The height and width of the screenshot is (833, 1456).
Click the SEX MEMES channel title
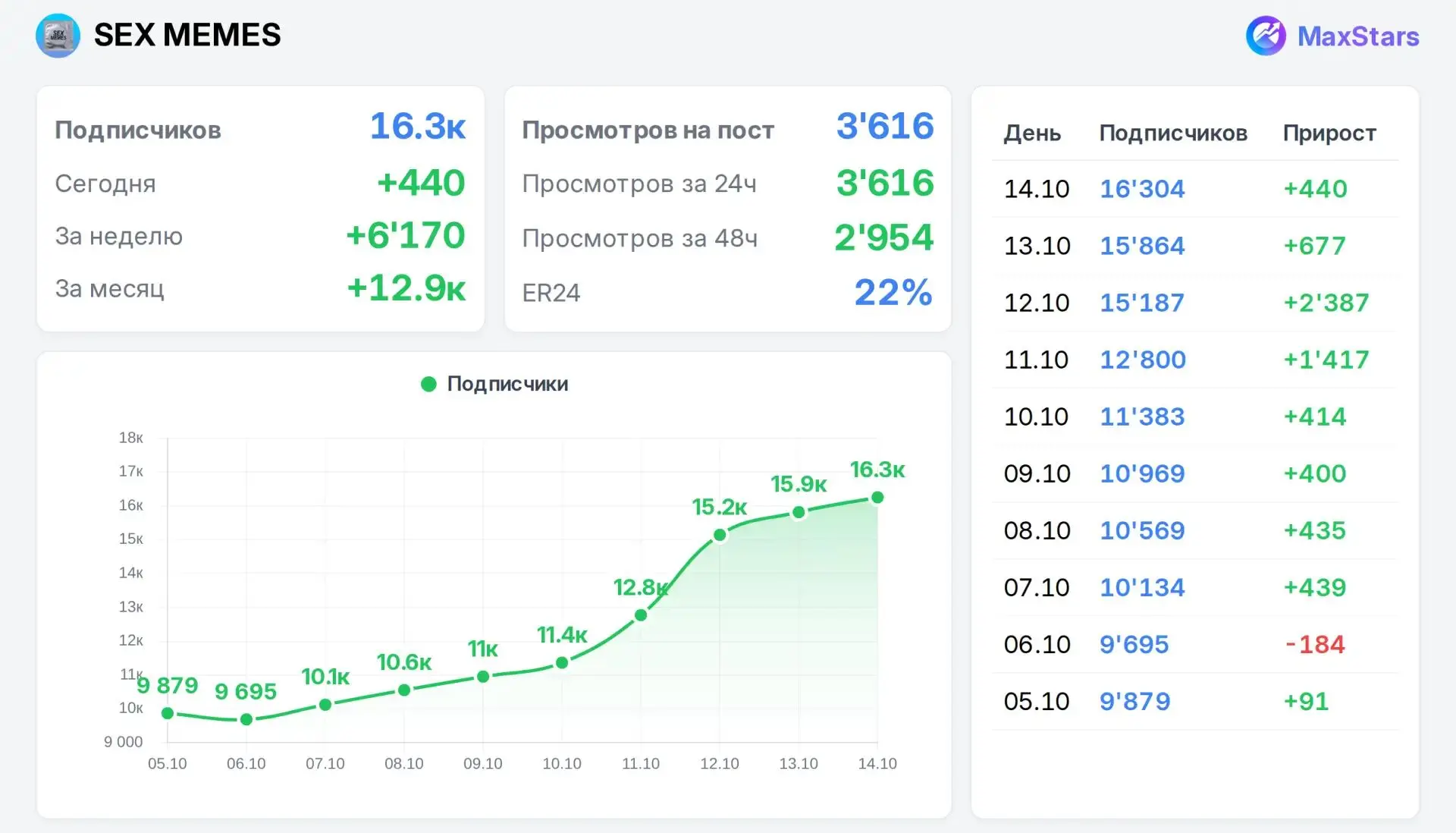pos(187,35)
